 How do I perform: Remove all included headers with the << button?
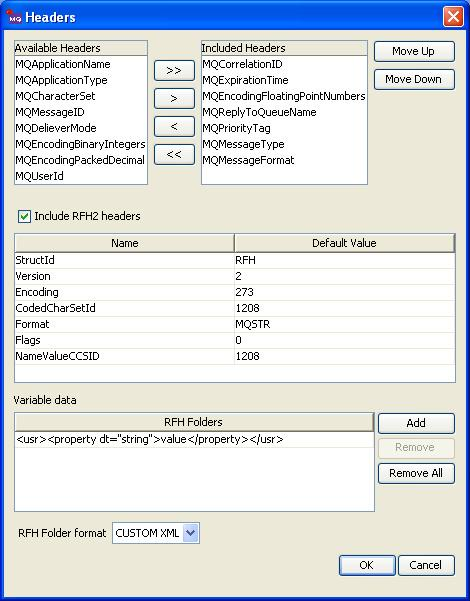[174, 154]
